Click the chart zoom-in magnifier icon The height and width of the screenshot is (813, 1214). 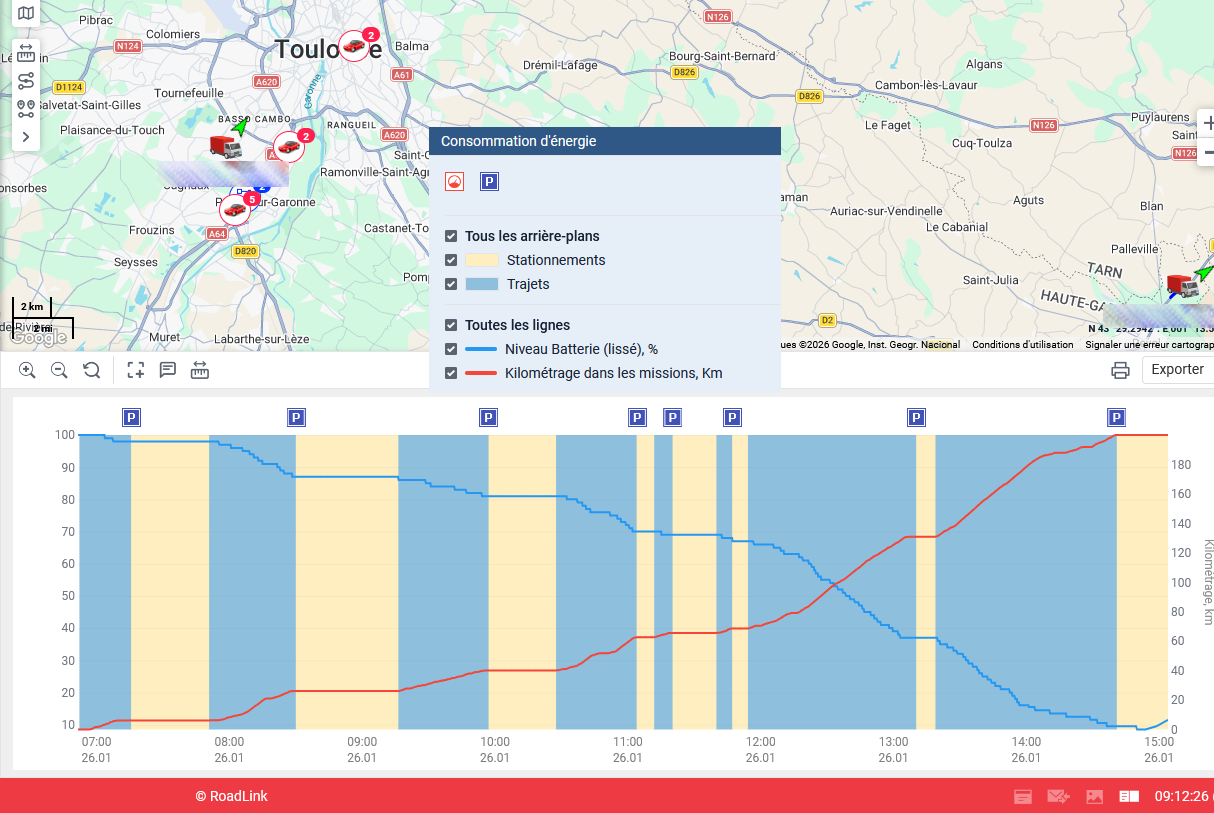point(27,370)
